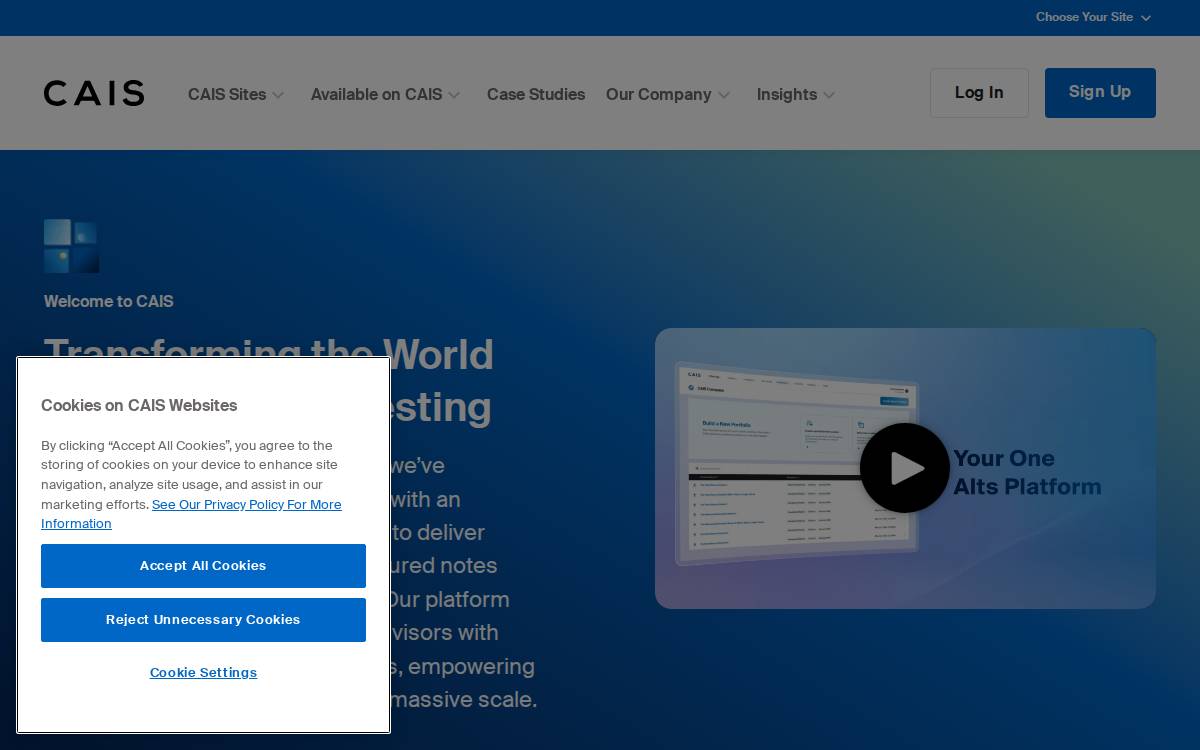
Task: Click the Log In button
Action: 979,93
